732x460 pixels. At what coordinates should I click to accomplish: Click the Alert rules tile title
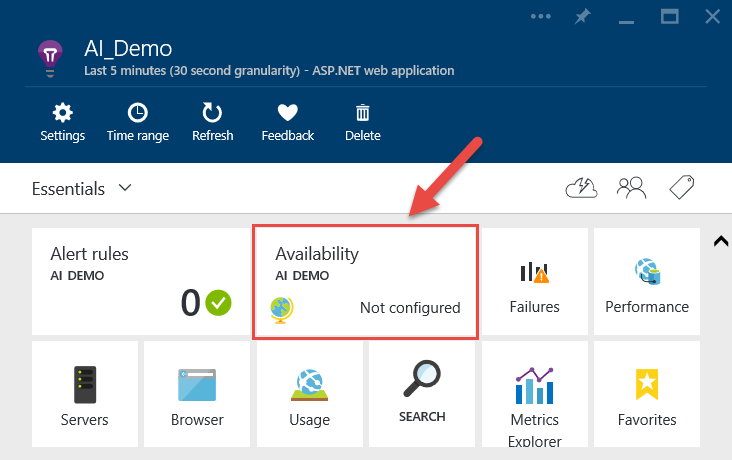89,254
